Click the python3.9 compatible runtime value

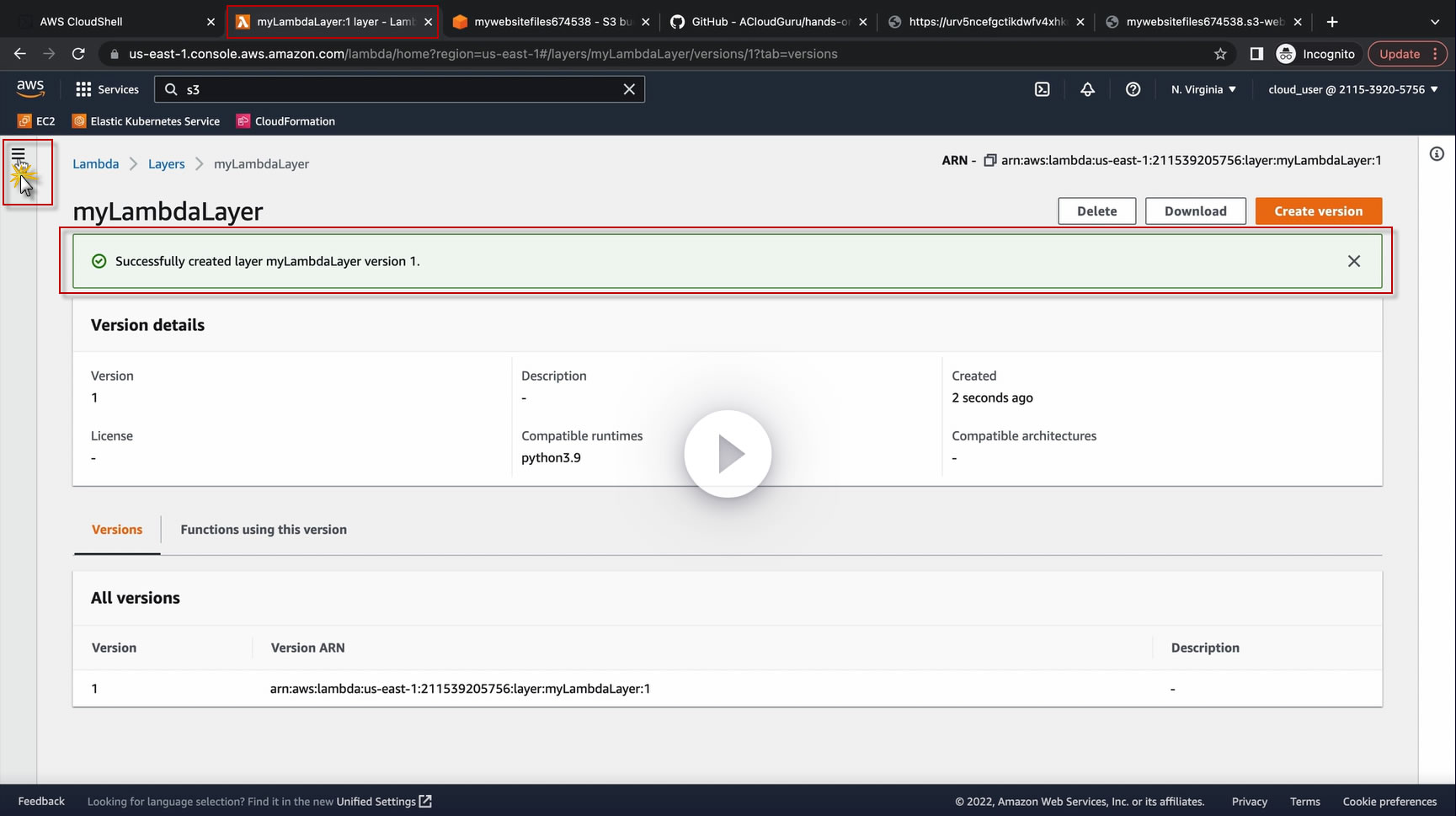[x=551, y=458]
